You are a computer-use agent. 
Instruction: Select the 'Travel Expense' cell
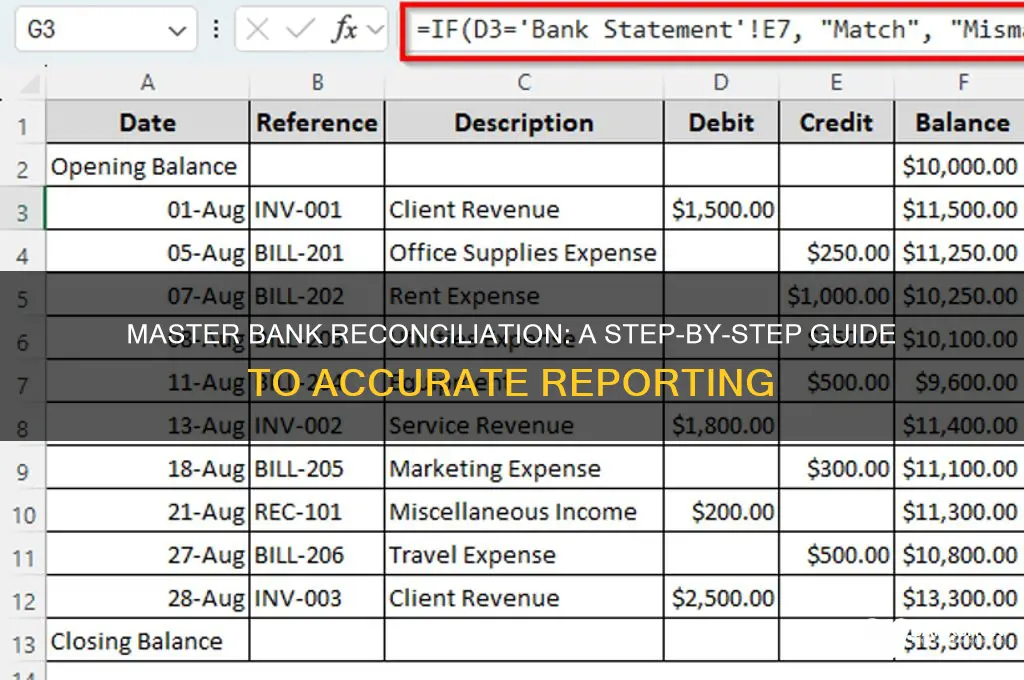(524, 555)
